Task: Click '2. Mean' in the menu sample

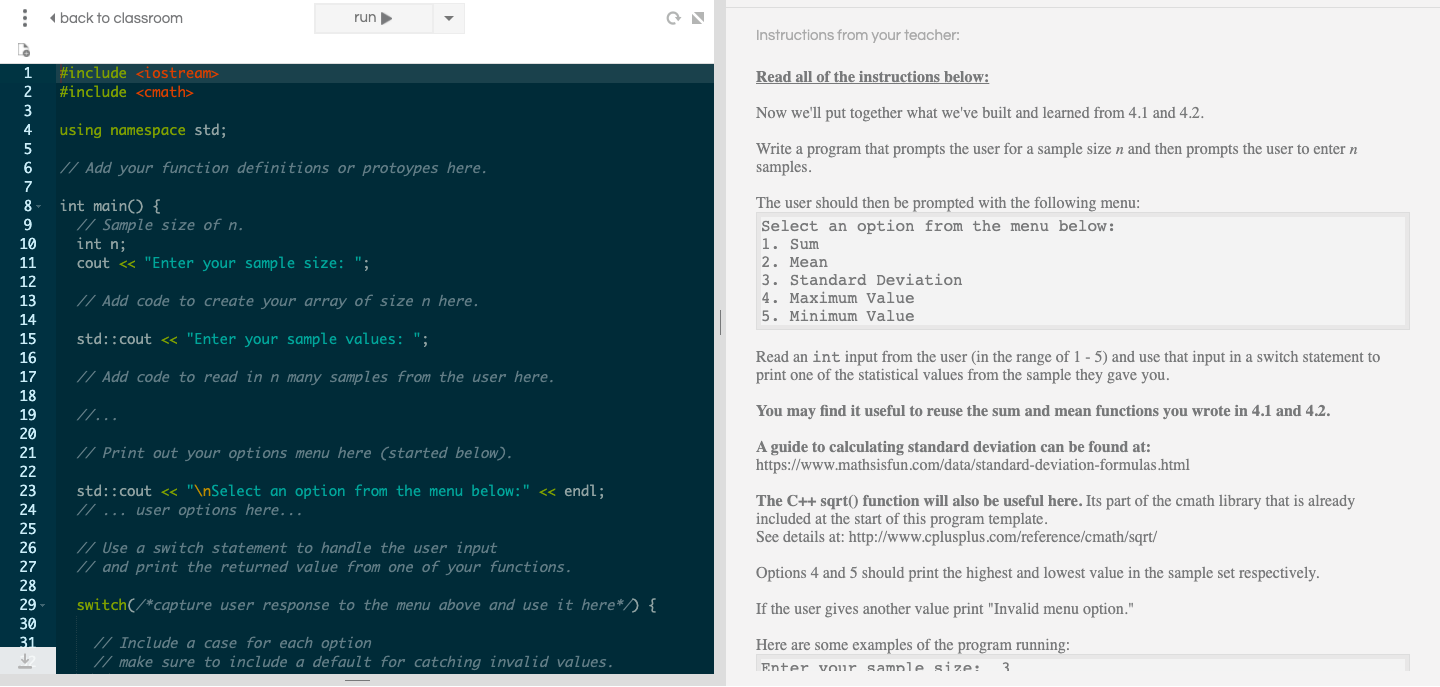Action: pyautogui.click(x=794, y=262)
